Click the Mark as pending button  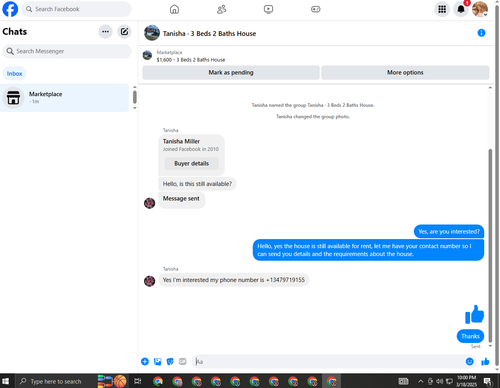(231, 72)
